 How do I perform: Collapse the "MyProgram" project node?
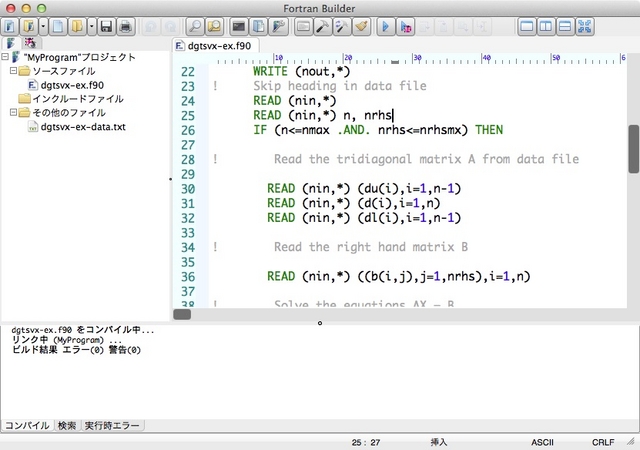coord(5,57)
